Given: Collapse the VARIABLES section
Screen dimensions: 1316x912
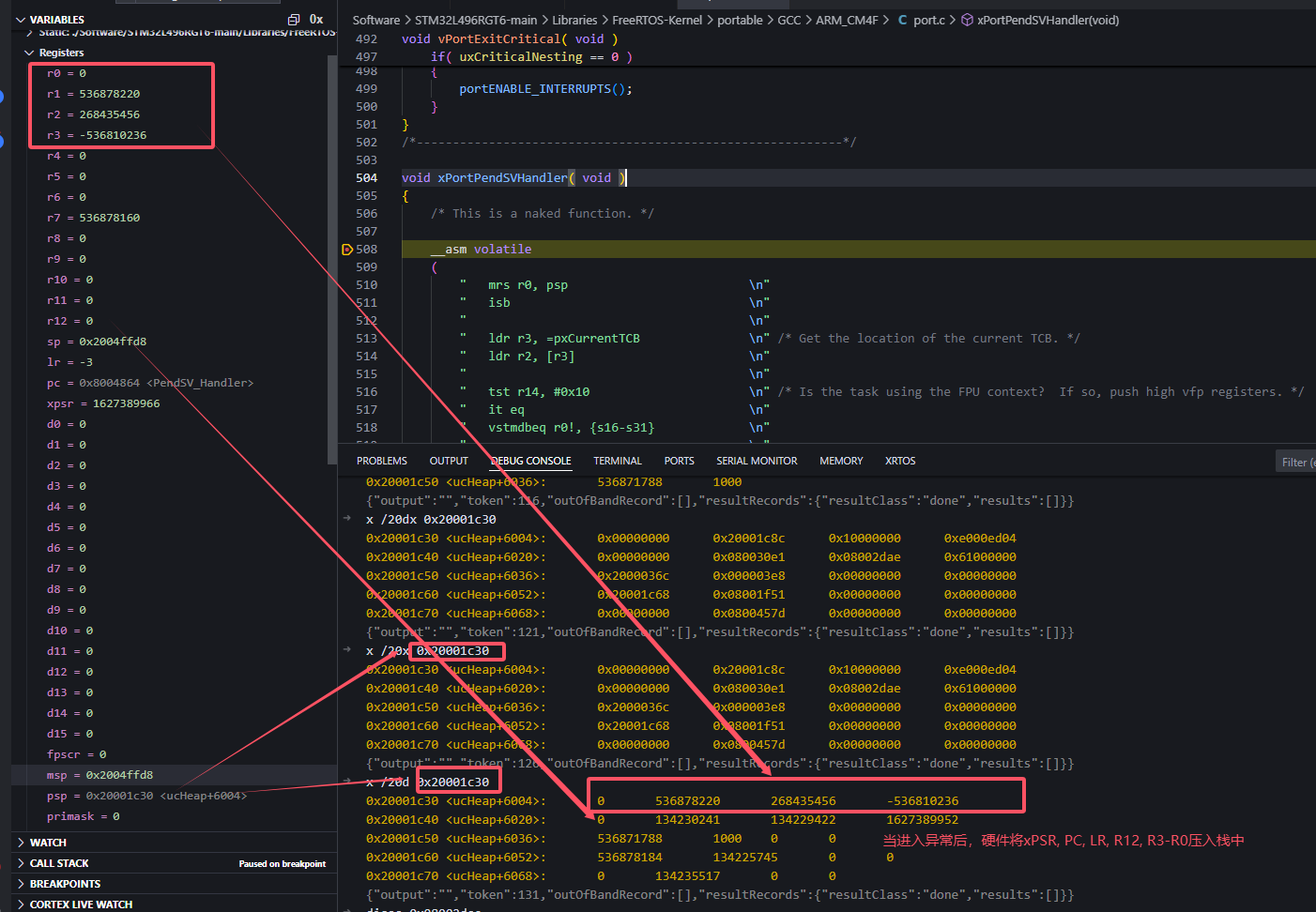Looking at the screenshot, I should [22, 20].
